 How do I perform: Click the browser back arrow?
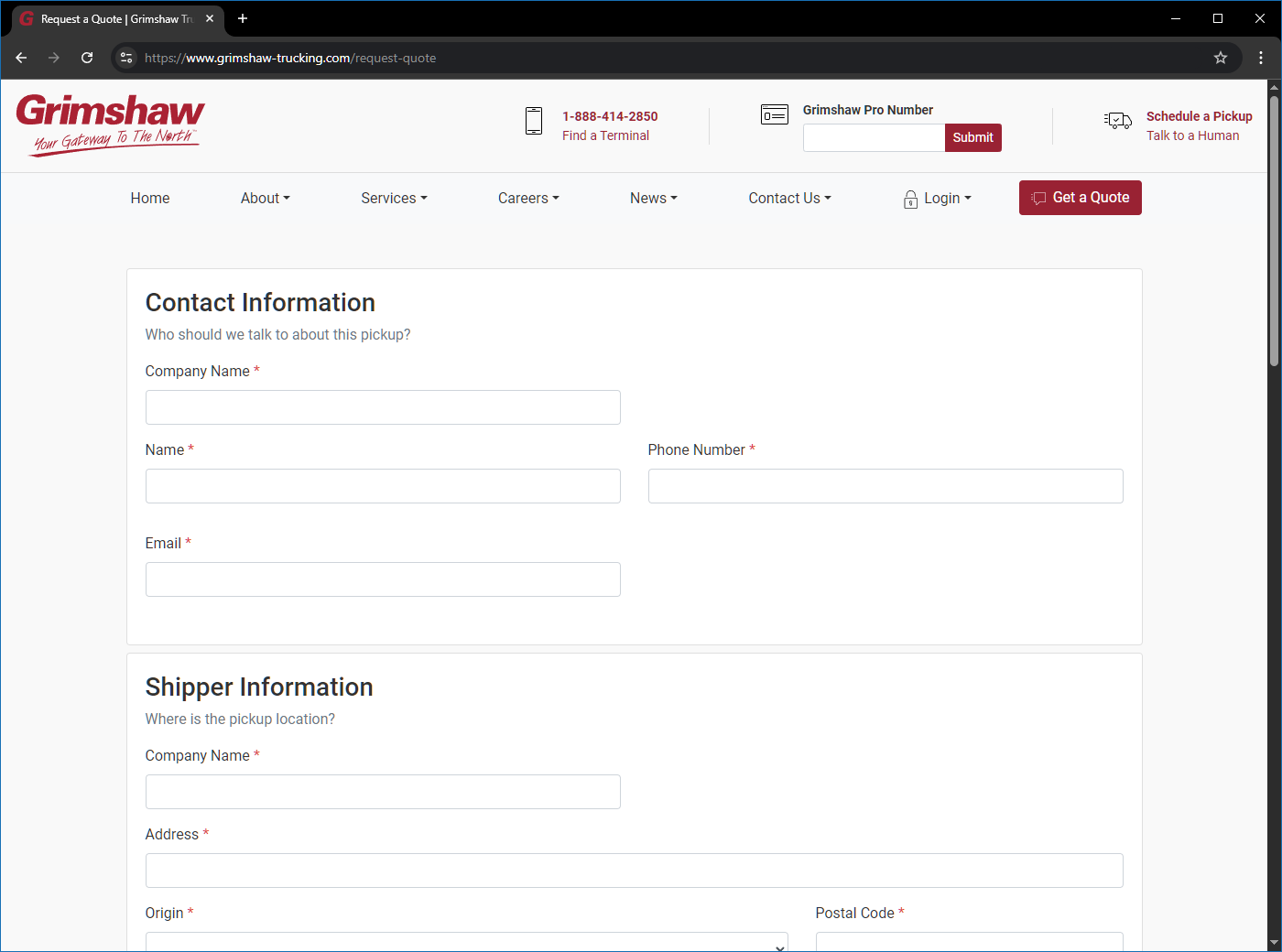21,58
